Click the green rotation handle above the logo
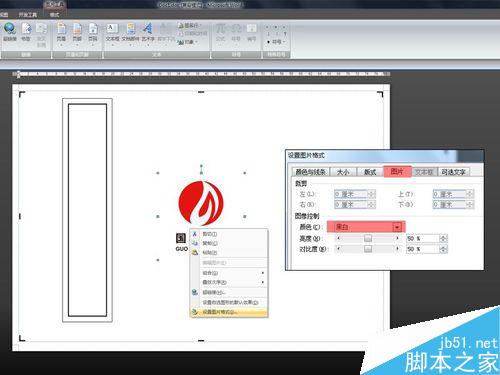Viewport: 500px width, 375px height. [201, 166]
